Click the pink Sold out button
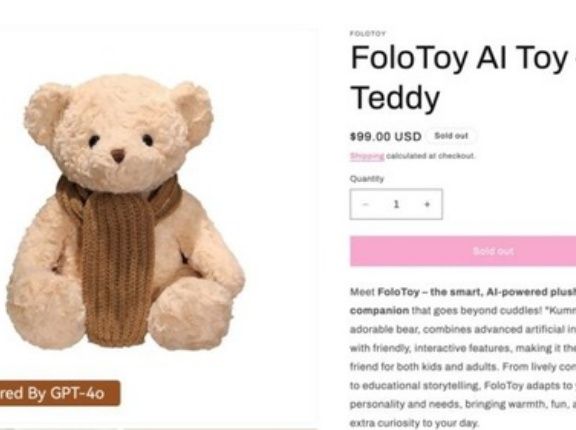Screen dimensions: 576x430 click(x=463, y=251)
